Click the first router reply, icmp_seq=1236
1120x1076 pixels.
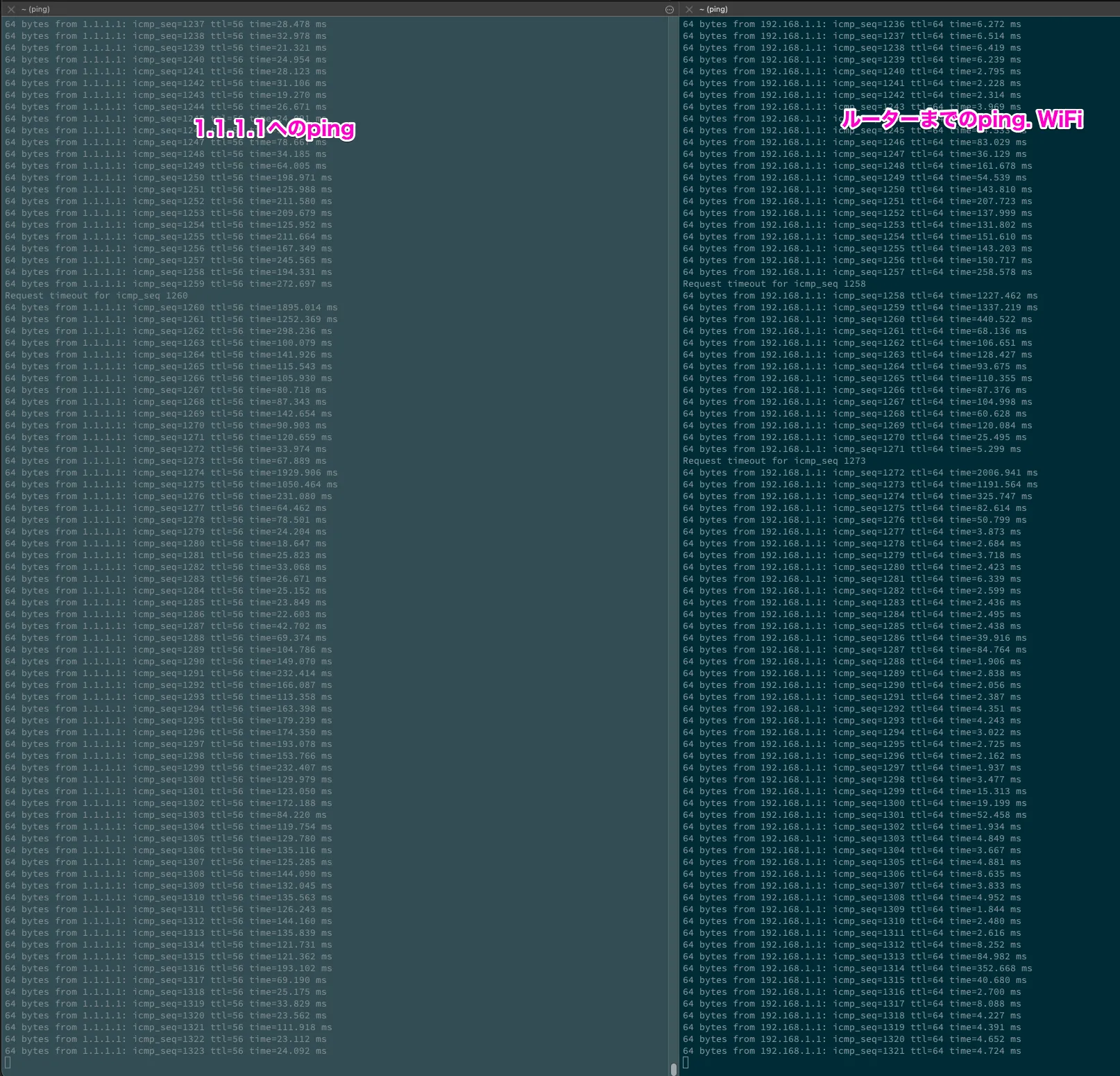pos(851,24)
